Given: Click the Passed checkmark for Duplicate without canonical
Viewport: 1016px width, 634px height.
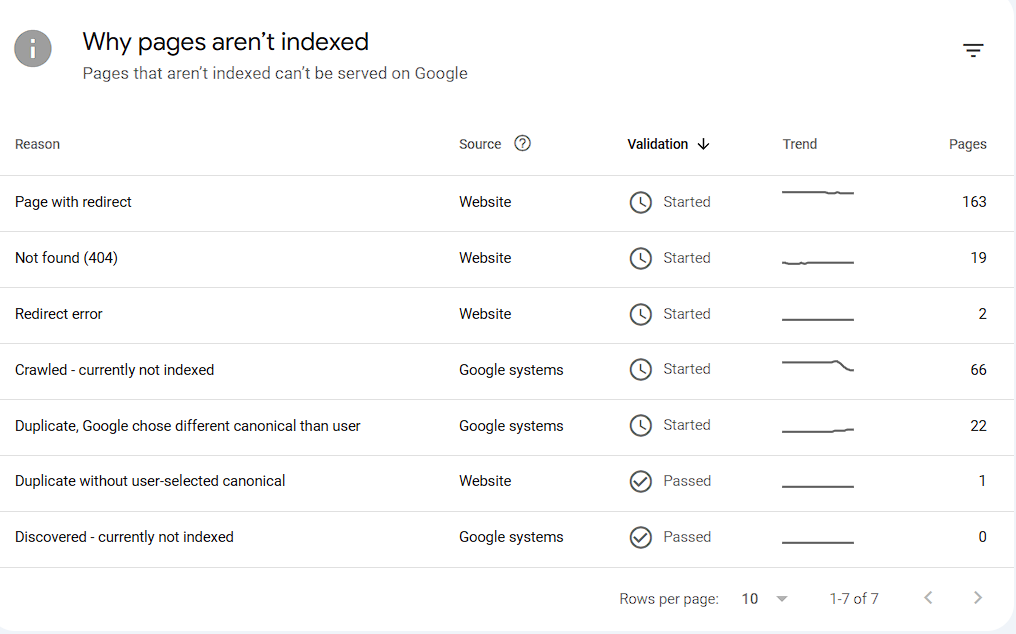Looking at the screenshot, I should (x=640, y=481).
